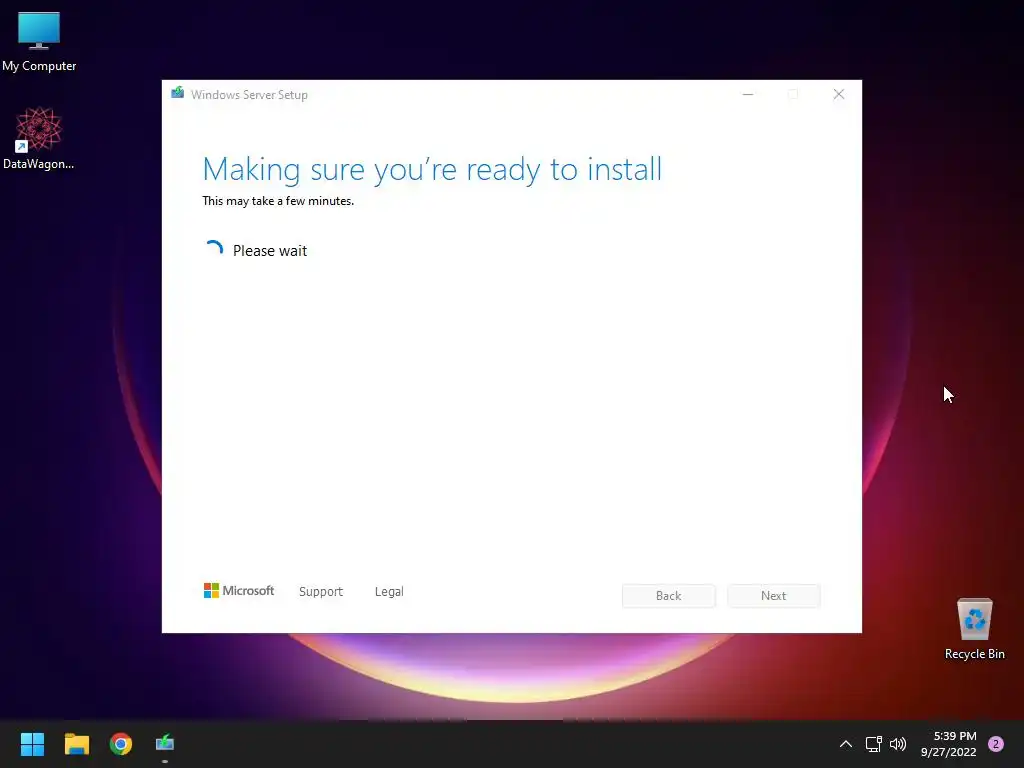The width and height of the screenshot is (1024, 768).
Task: Open the volume speaker tray icon
Action: click(x=898, y=744)
